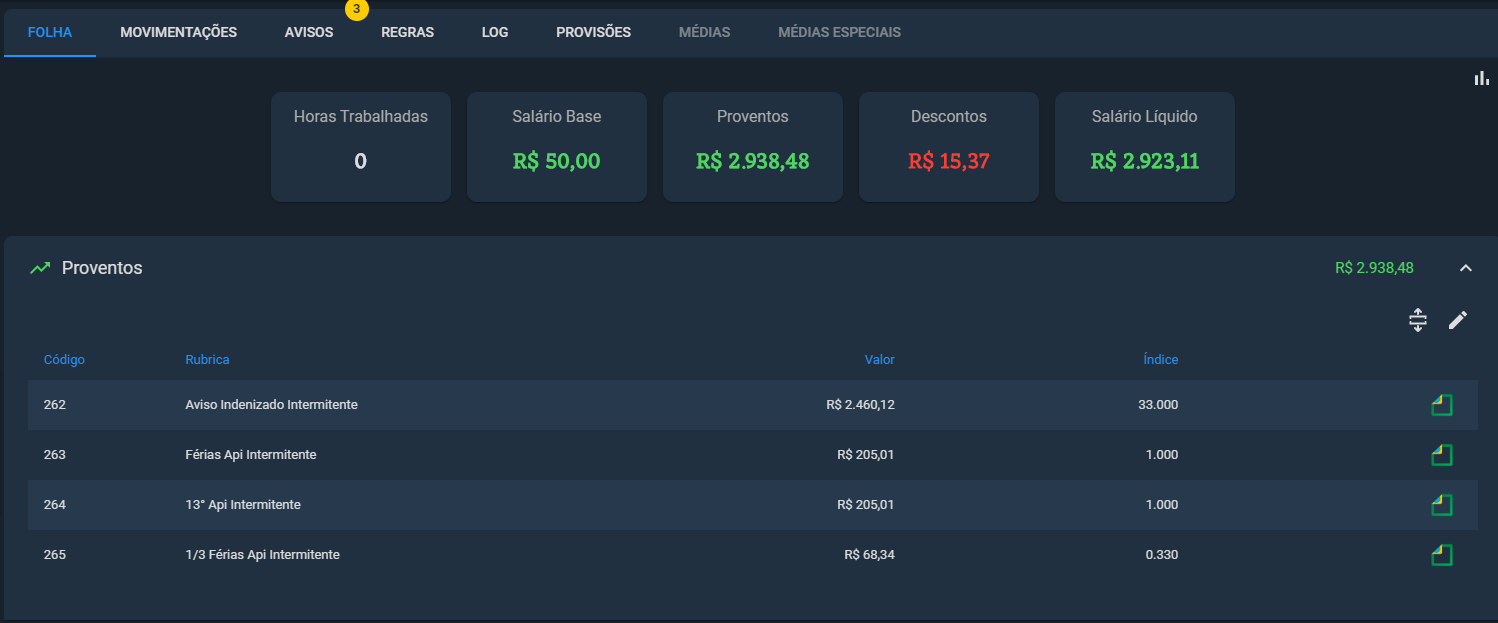Open the note icon for 13° Api Intermitente
Image resolution: width=1498 pixels, height=623 pixels.
coord(1441,505)
